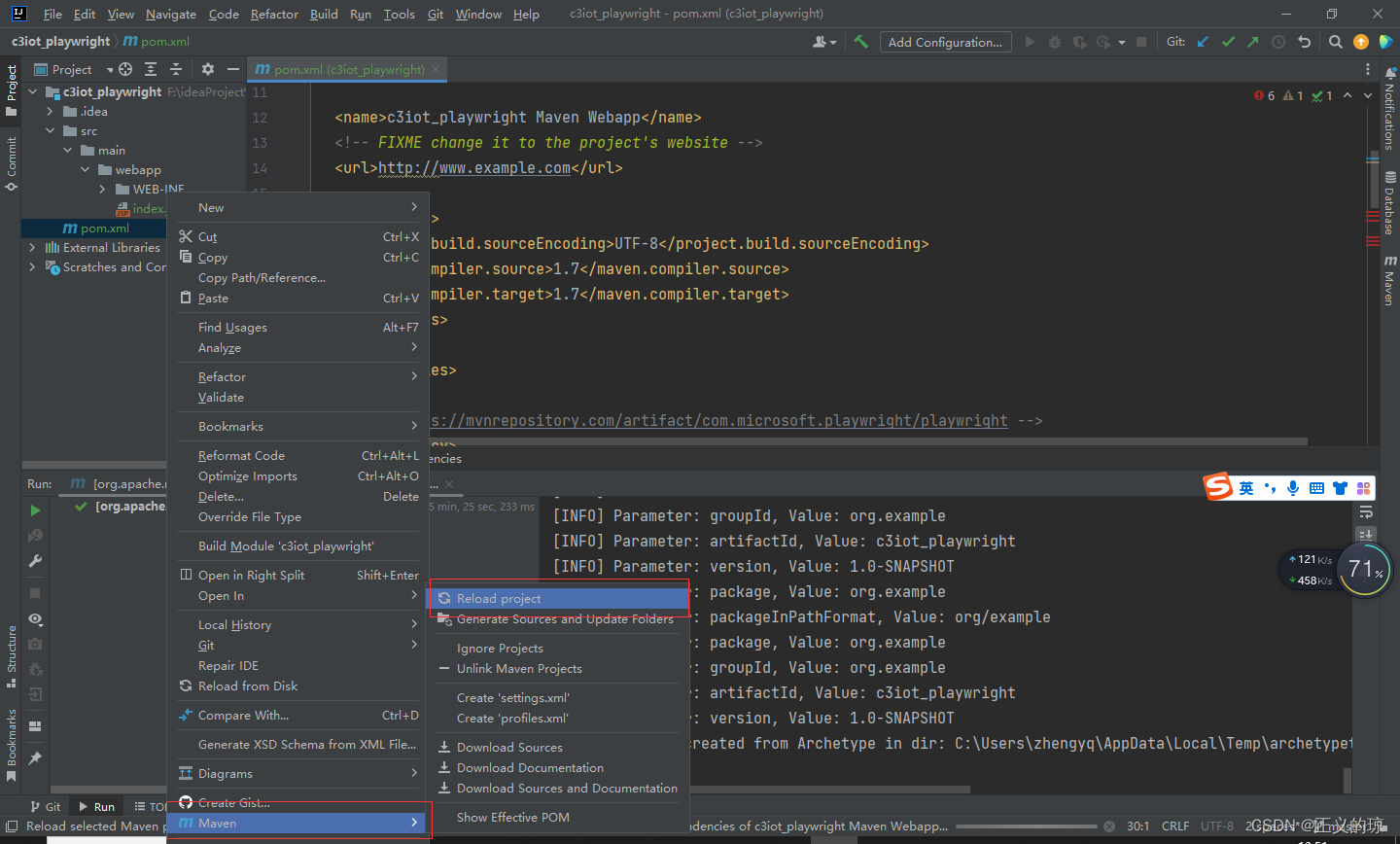Open the Navigate menu
Image resolution: width=1400 pixels, height=844 pixels.
(x=171, y=15)
